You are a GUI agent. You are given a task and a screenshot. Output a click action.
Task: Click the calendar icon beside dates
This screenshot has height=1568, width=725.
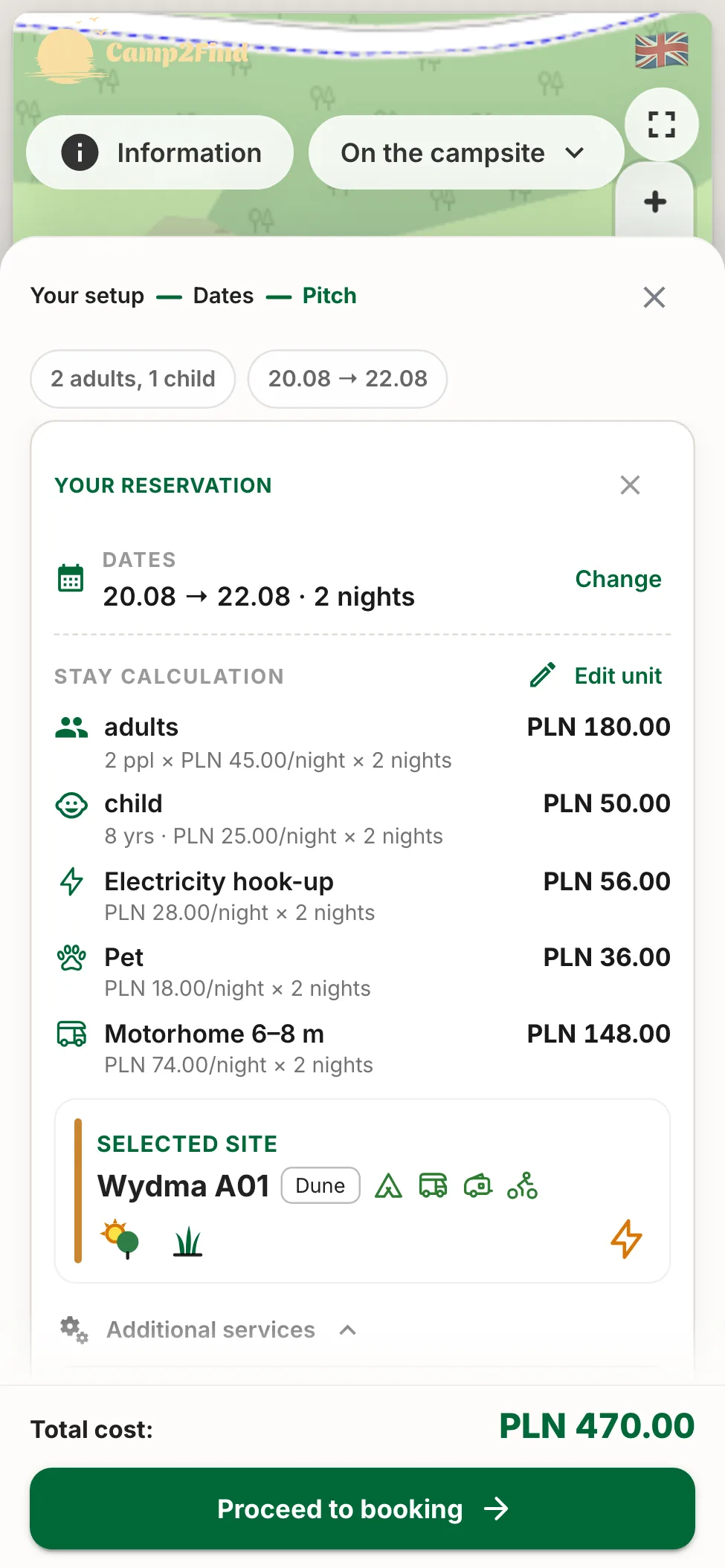(x=71, y=577)
